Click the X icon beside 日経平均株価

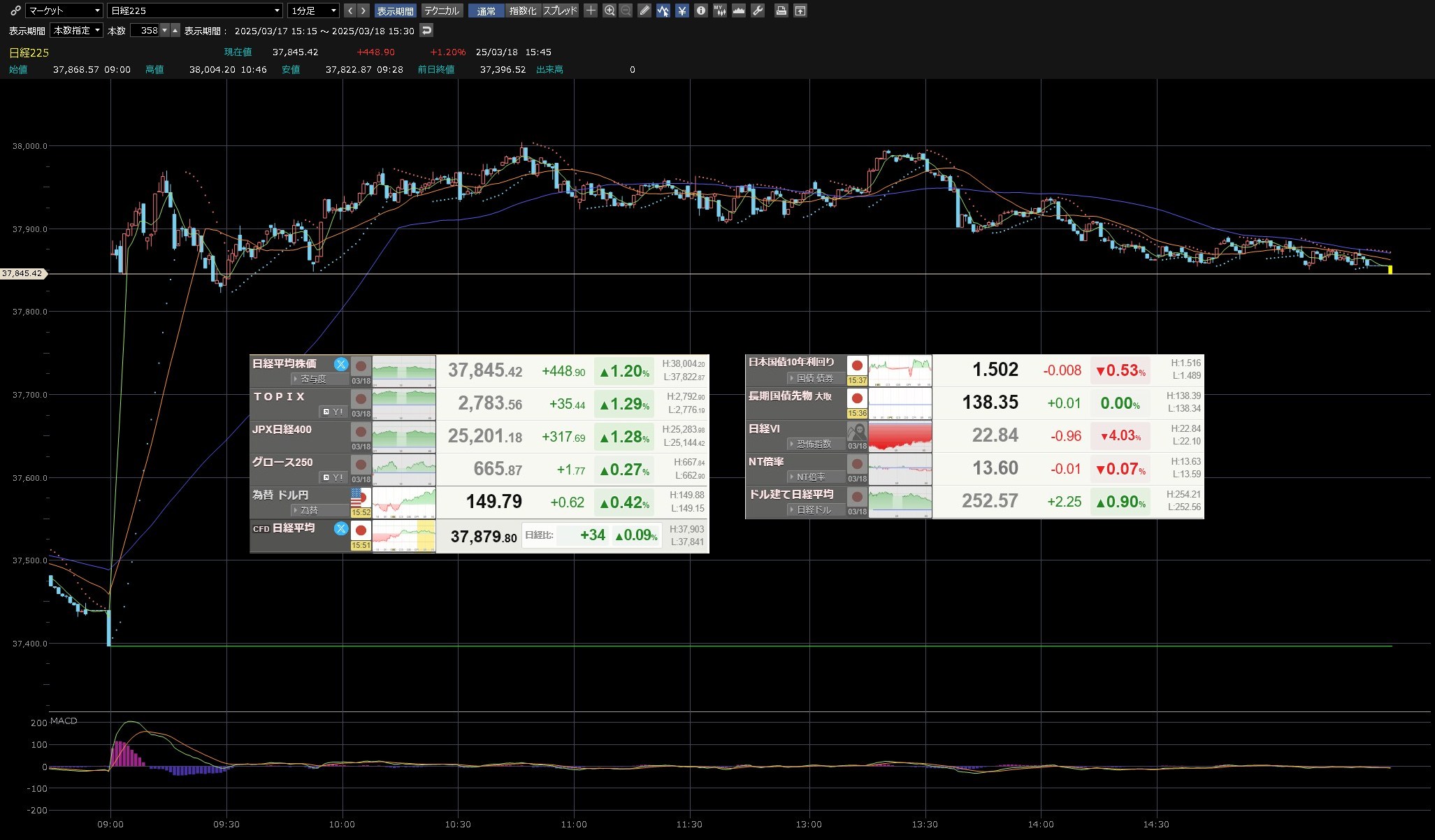[340, 364]
